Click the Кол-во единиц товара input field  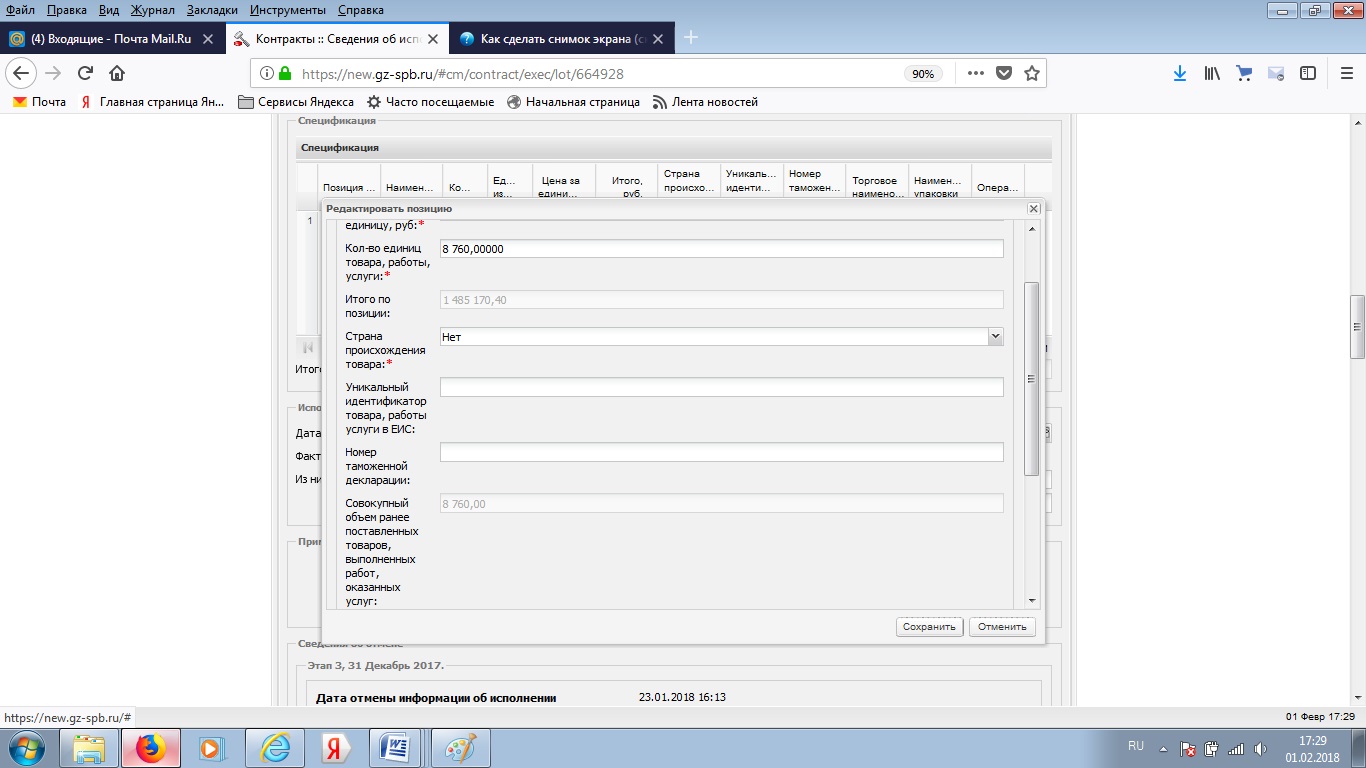721,248
